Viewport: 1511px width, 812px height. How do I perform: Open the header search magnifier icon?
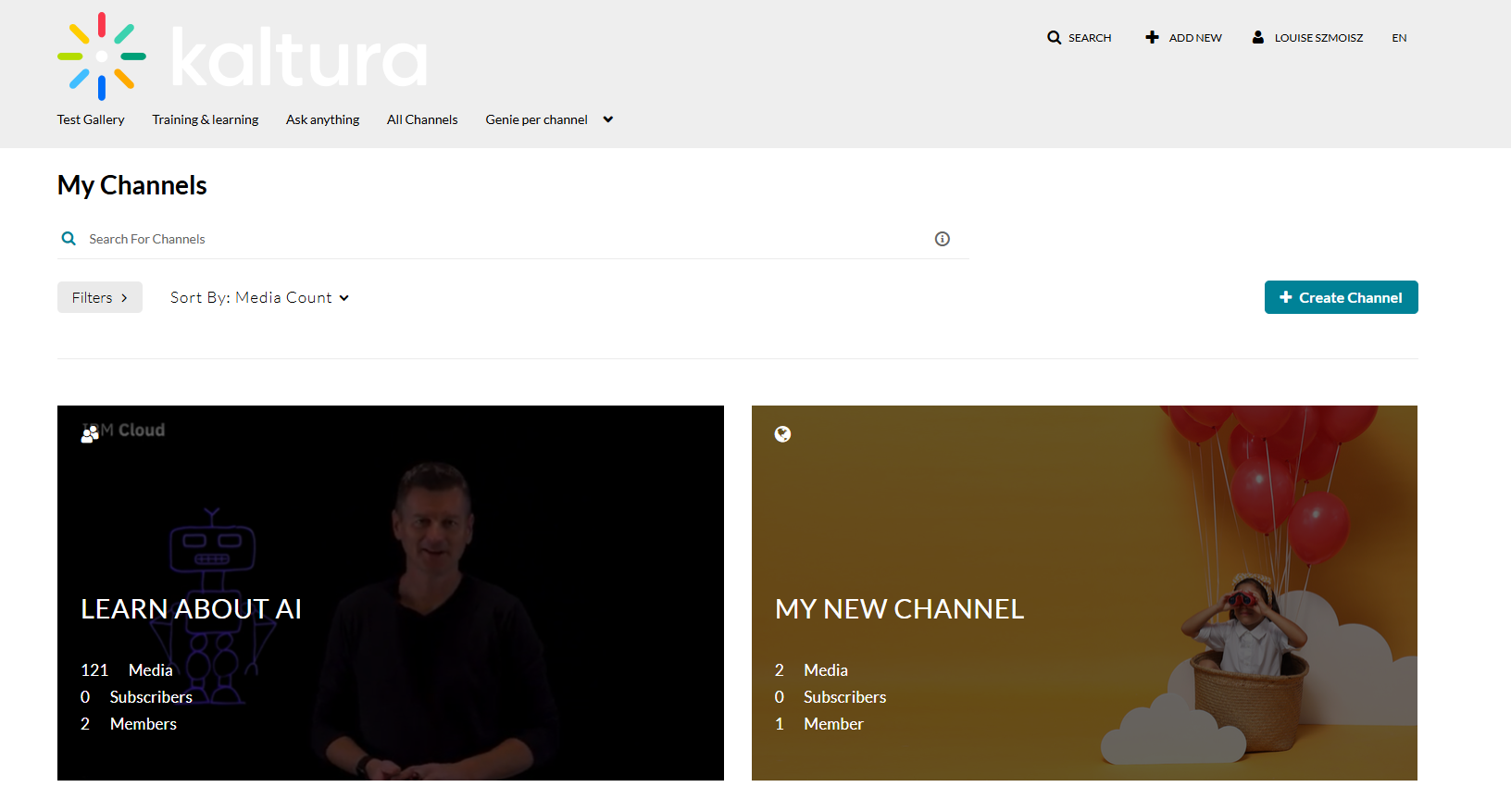coord(1054,38)
